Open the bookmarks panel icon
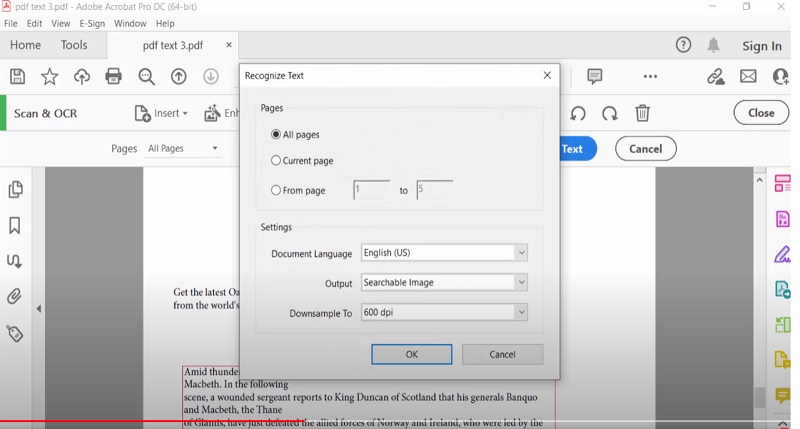800x429 pixels. [15, 225]
